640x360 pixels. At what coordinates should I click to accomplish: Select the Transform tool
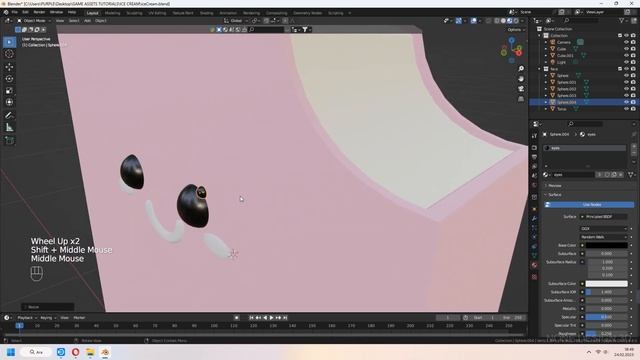[9, 102]
